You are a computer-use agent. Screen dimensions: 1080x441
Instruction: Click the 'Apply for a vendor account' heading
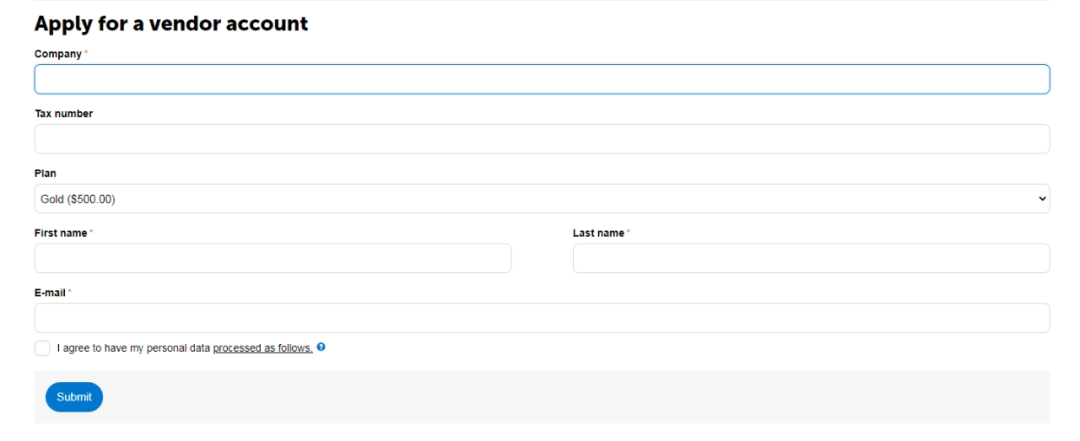click(x=171, y=23)
